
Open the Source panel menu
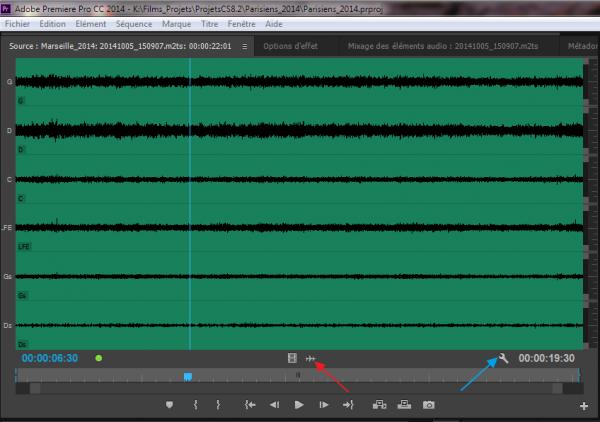(245, 46)
